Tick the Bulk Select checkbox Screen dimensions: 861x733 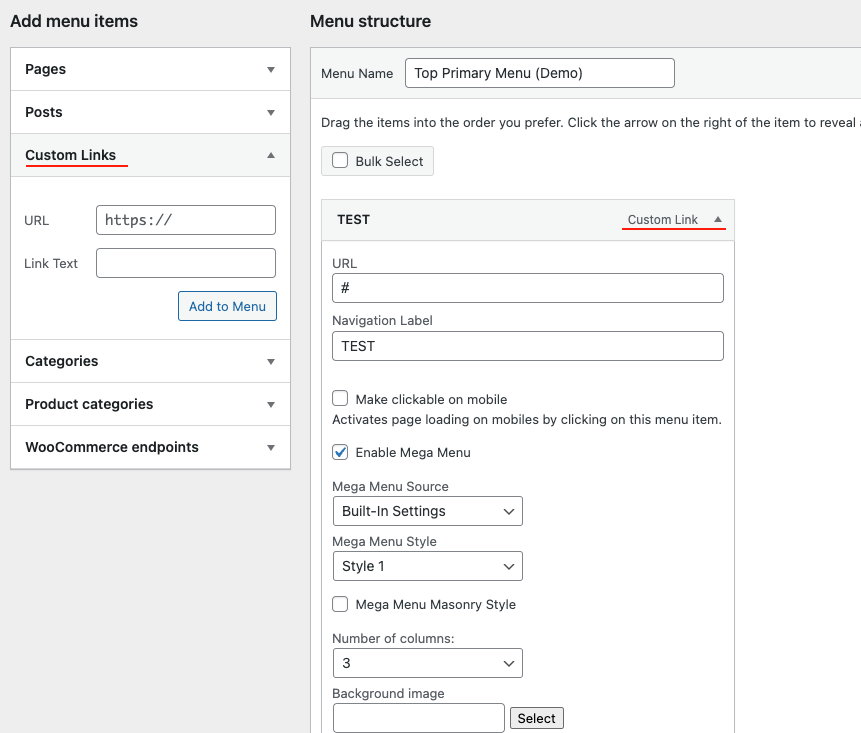tap(340, 161)
